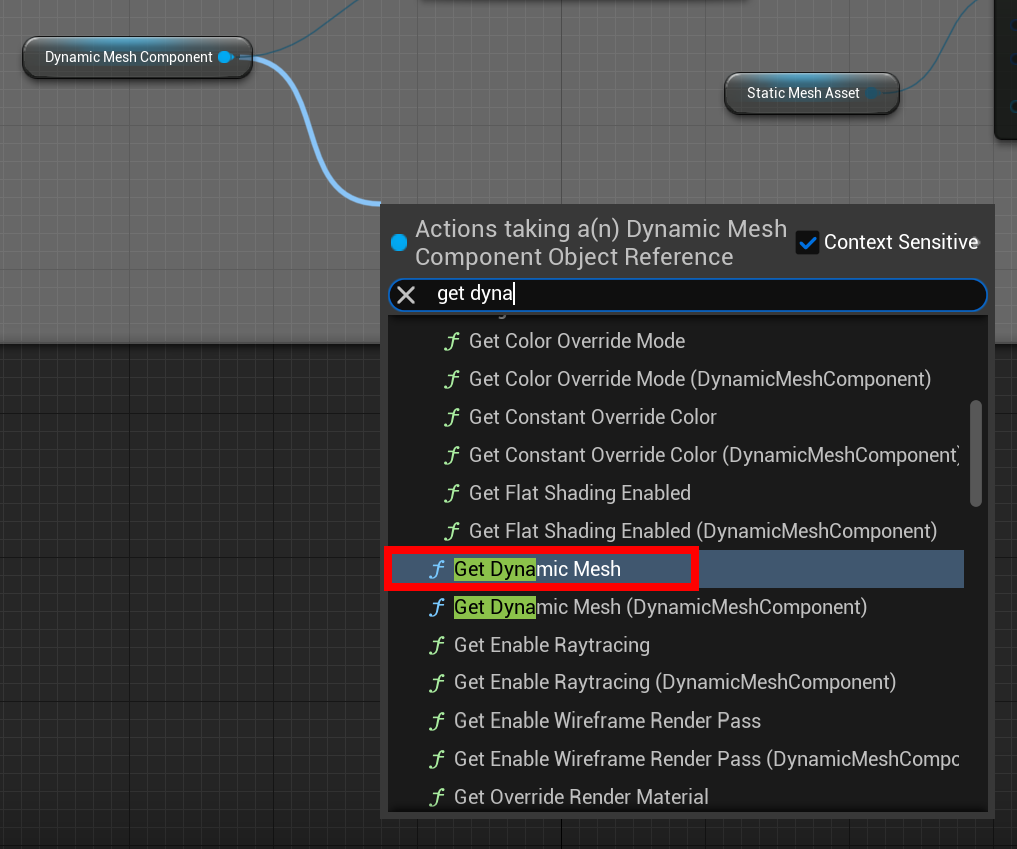Click function icon beside Get Flat Shading Enabled
Viewport: 1017px width, 849px height.
452,494
